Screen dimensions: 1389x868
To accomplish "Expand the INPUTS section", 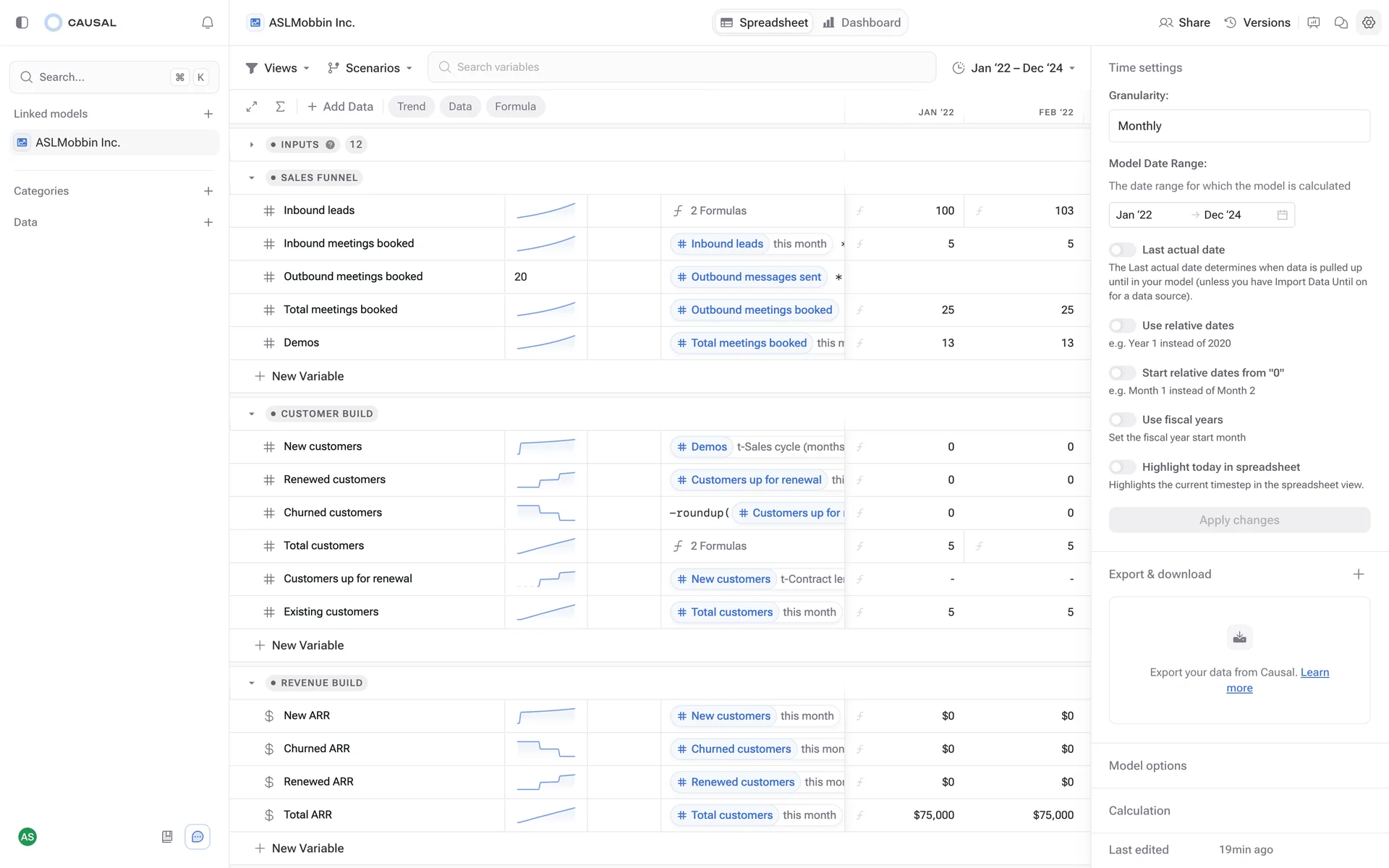I will [252, 145].
